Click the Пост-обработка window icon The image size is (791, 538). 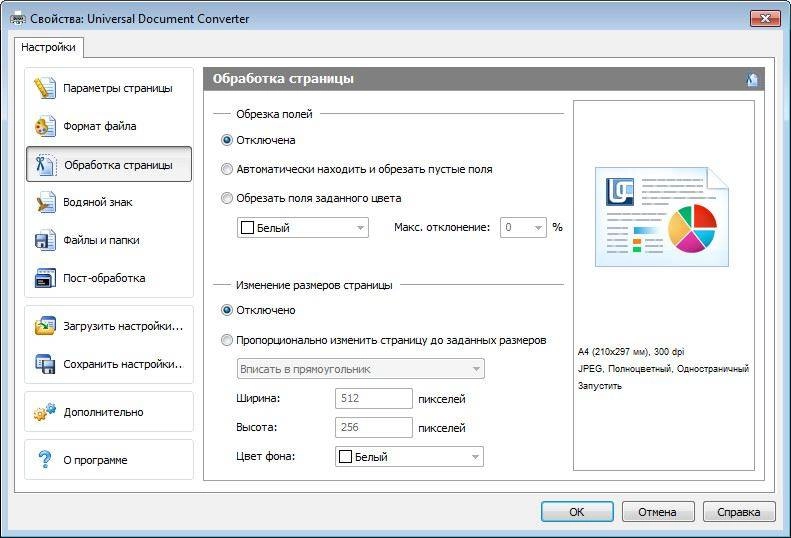(45, 278)
